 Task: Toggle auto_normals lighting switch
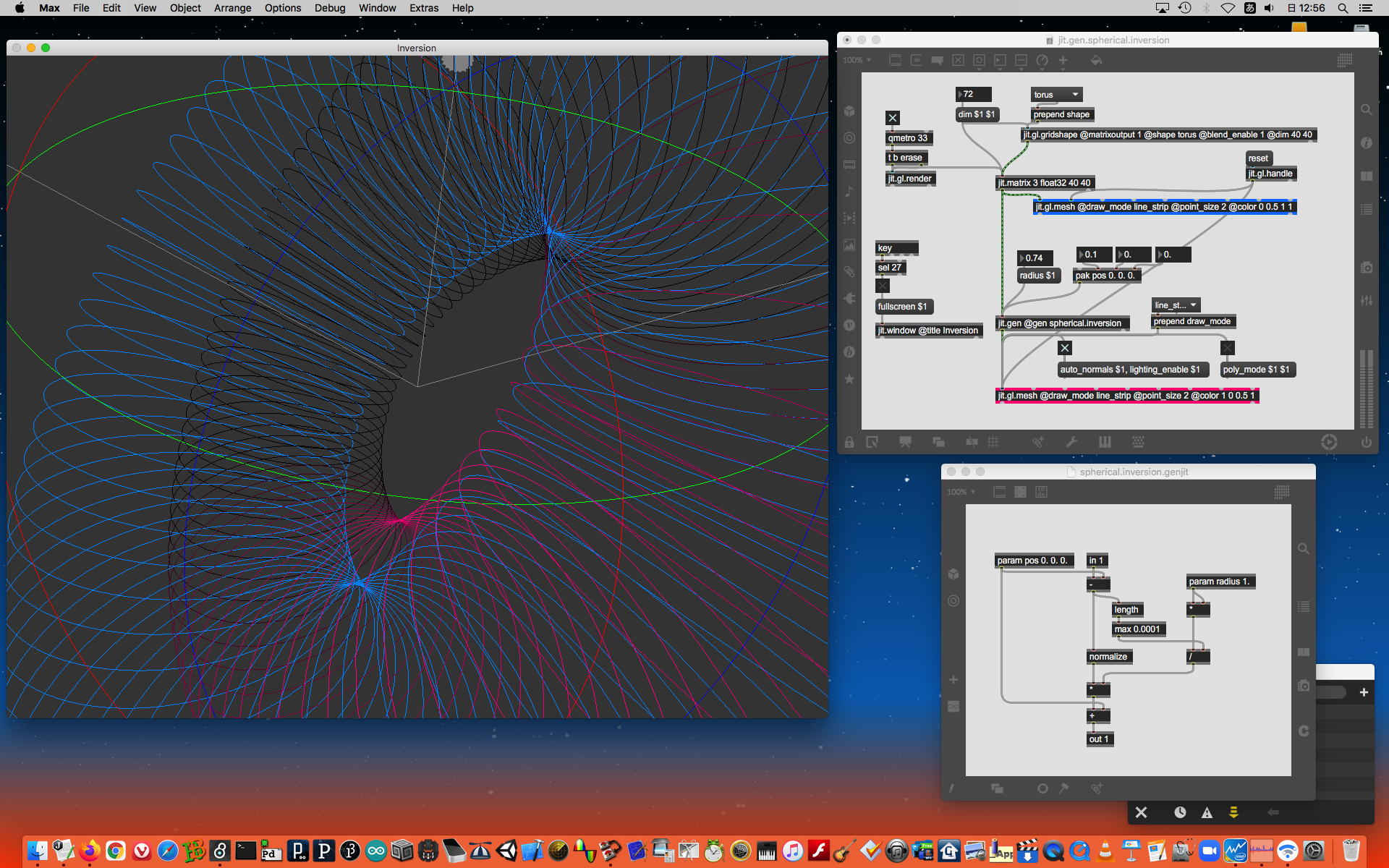tap(1065, 348)
